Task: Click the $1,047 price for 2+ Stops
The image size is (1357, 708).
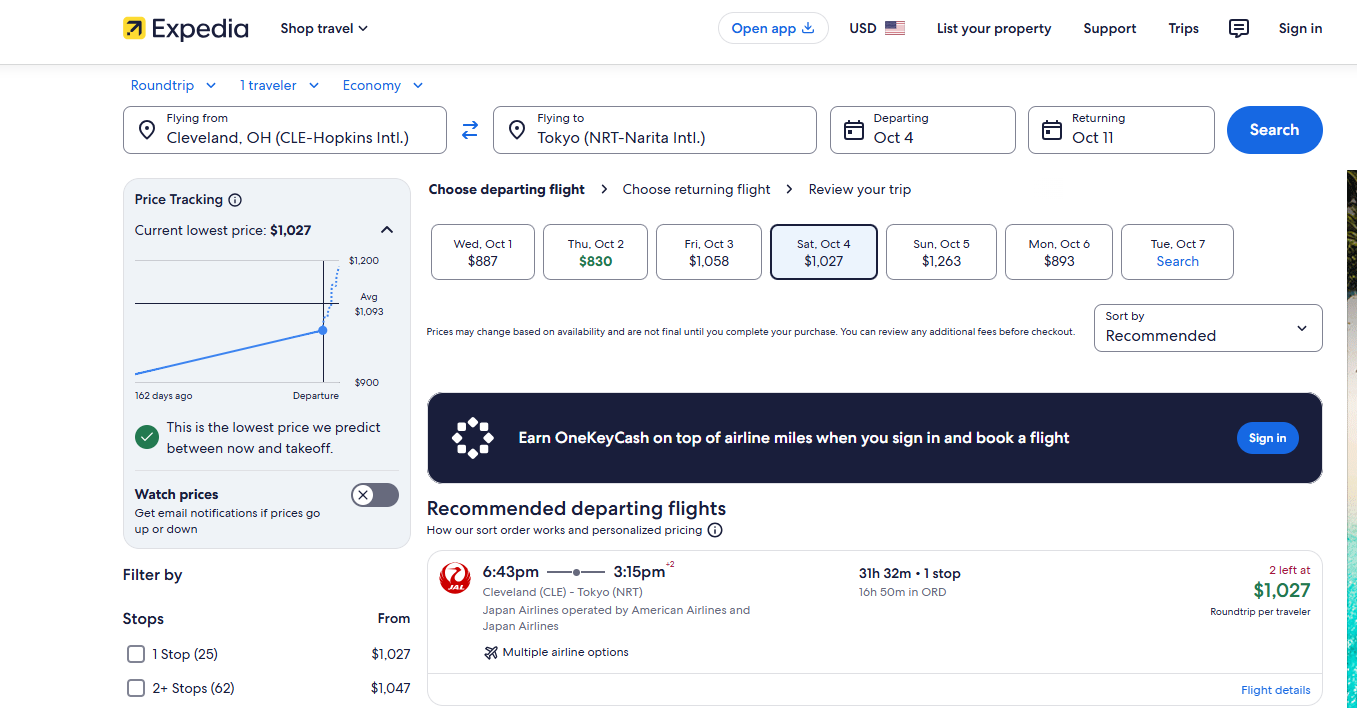Action: (x=391, y=688)
